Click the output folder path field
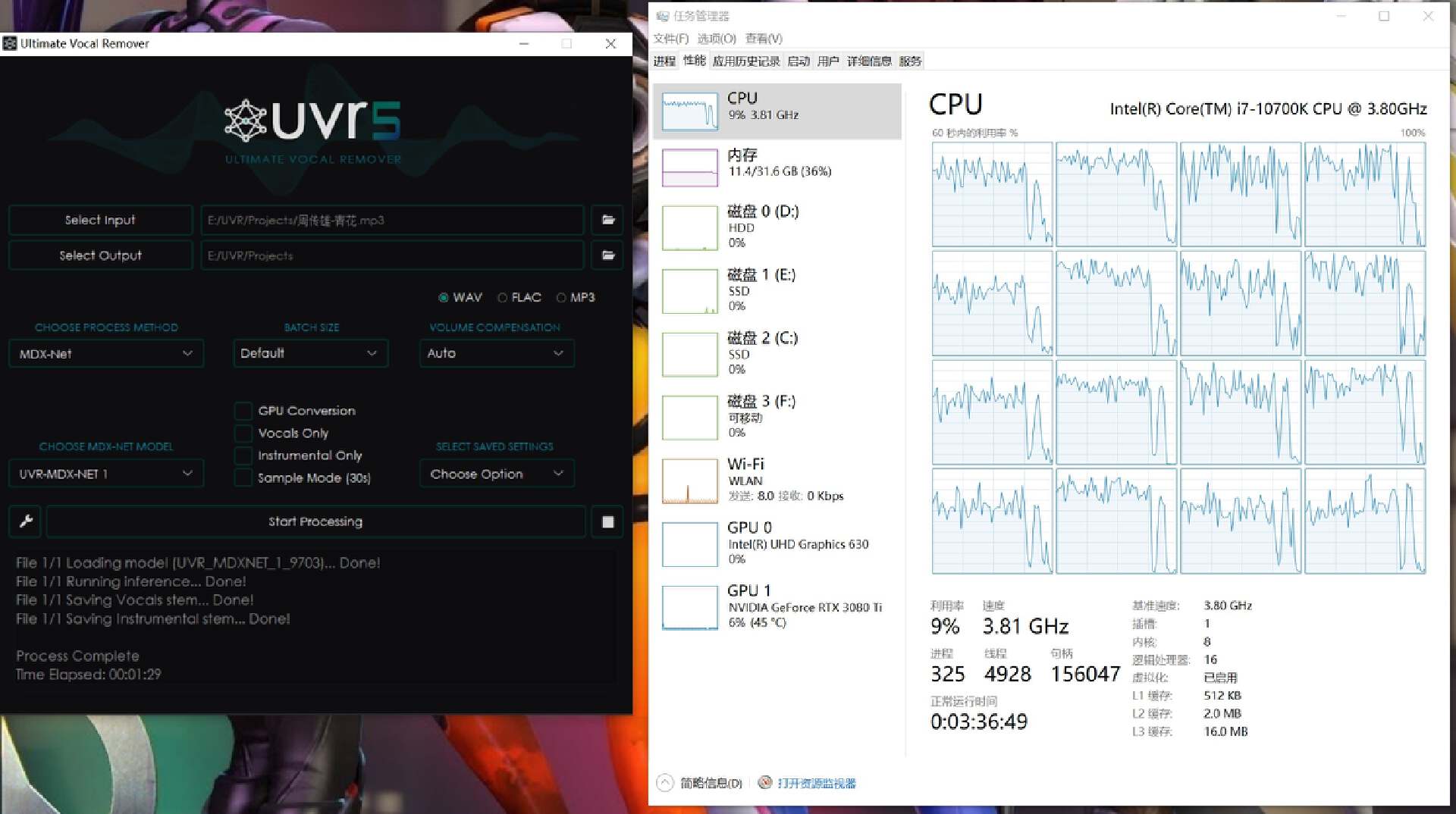Image resolution: width=1456 pixels, height=814 pixels. point(392,255)
